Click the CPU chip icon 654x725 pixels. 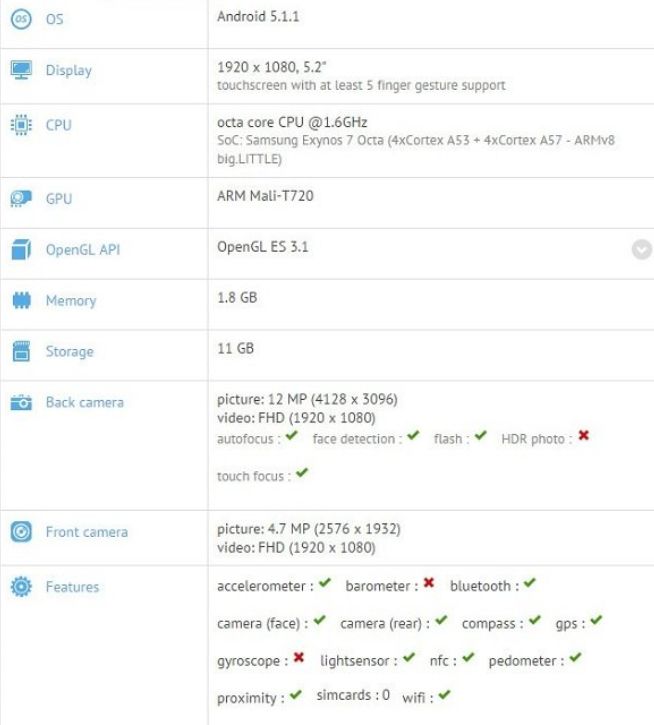(x=21, y=126)
